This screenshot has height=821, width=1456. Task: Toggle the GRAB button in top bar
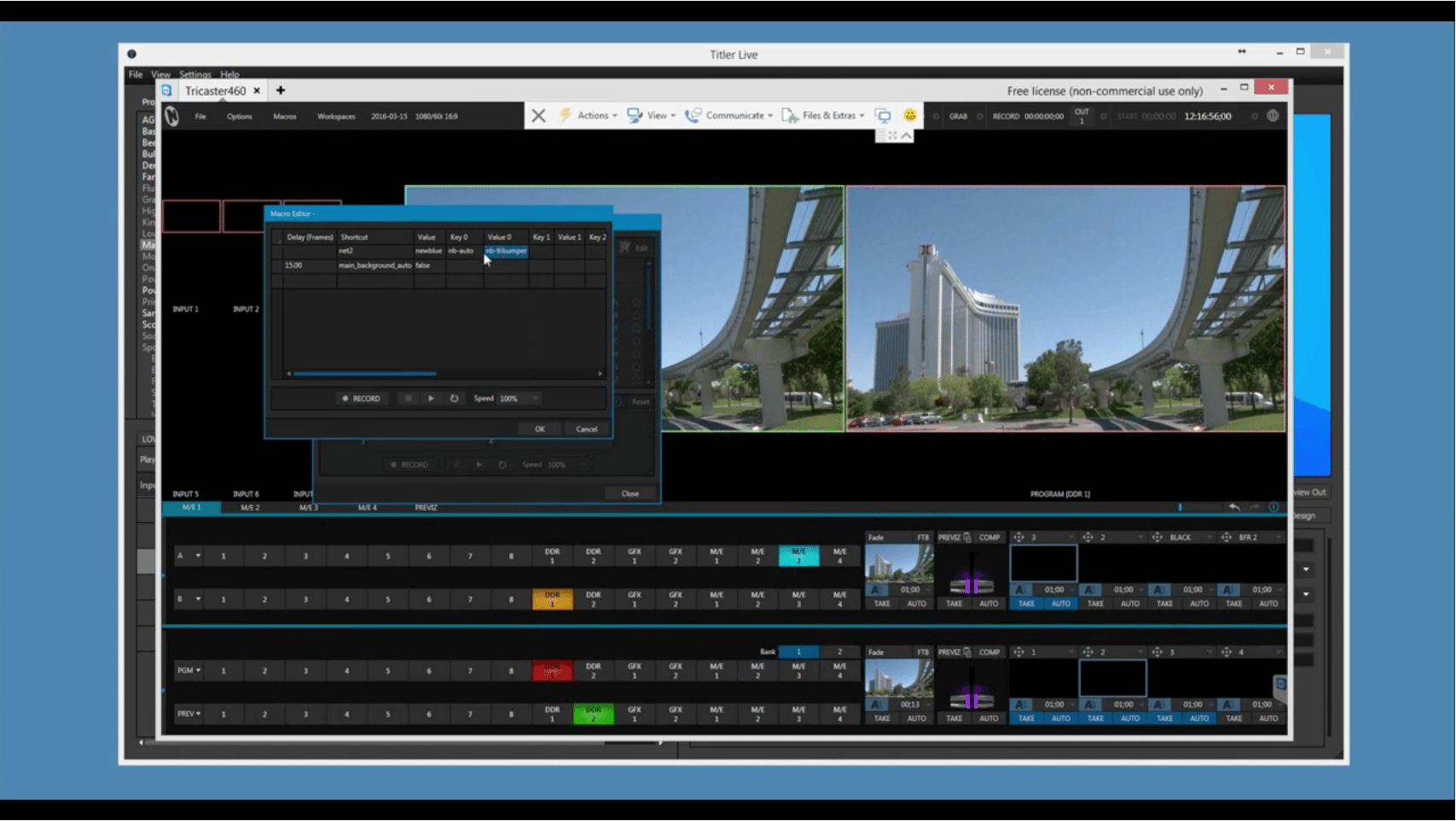point(958,116)
